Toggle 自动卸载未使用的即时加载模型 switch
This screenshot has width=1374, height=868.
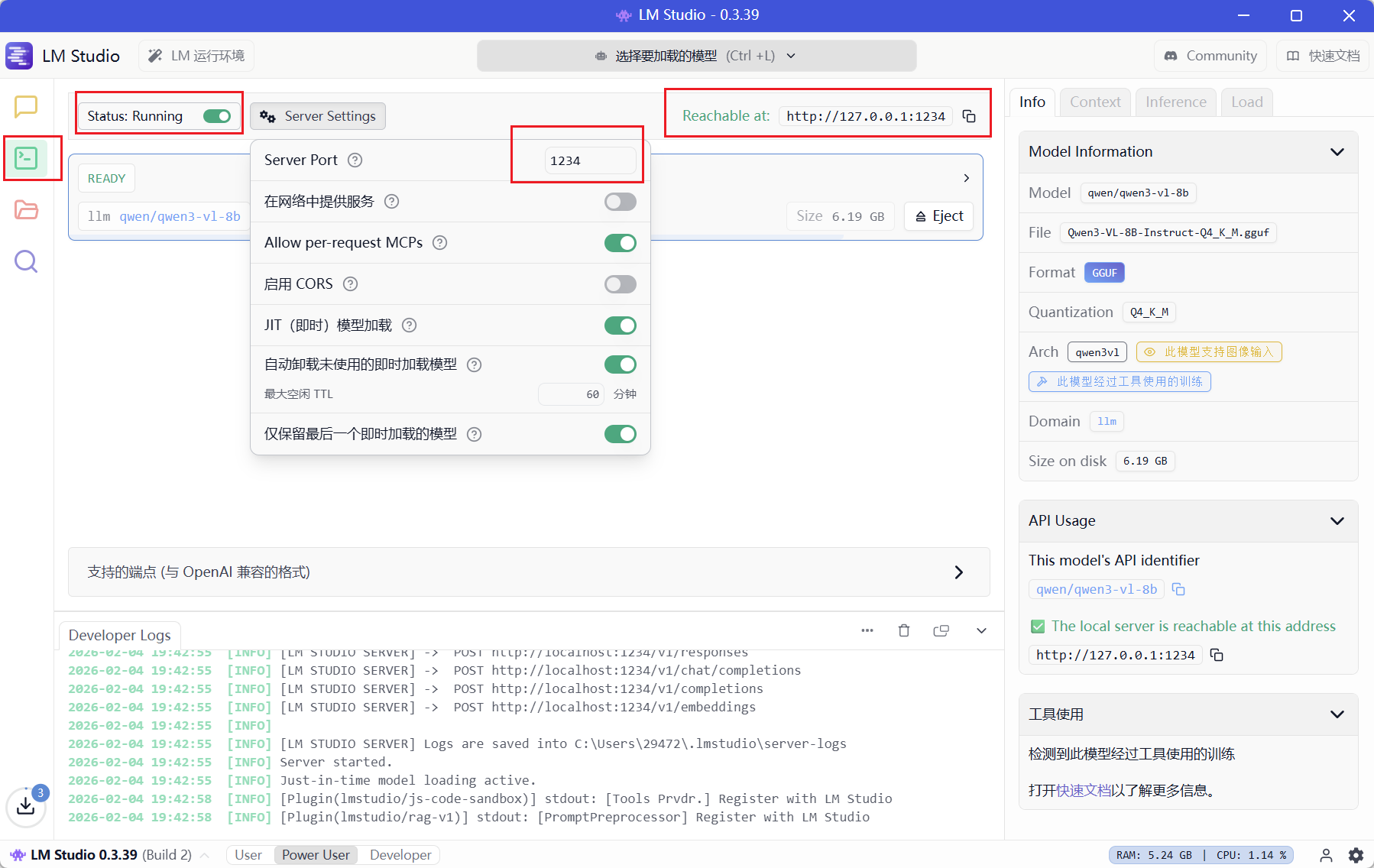point(621,364)
